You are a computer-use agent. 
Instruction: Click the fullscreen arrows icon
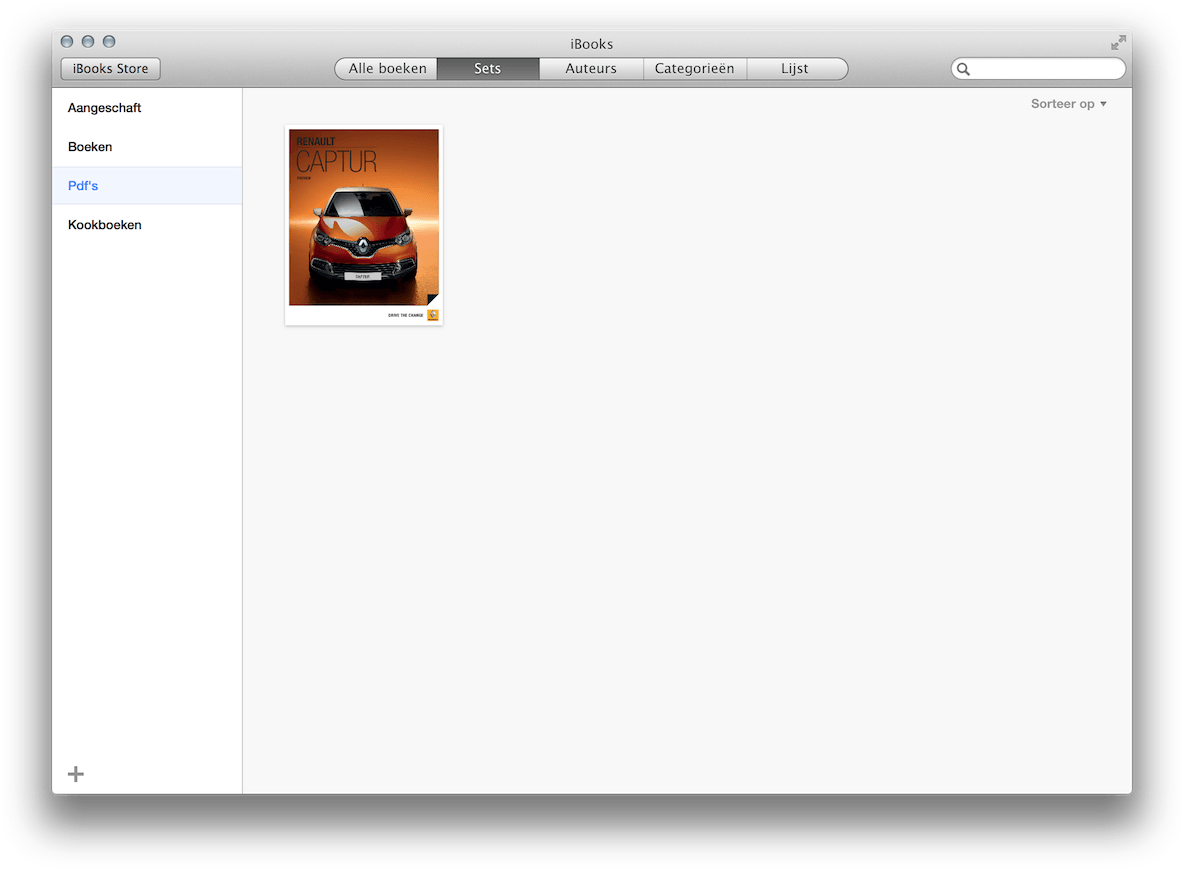(1117, 42)
